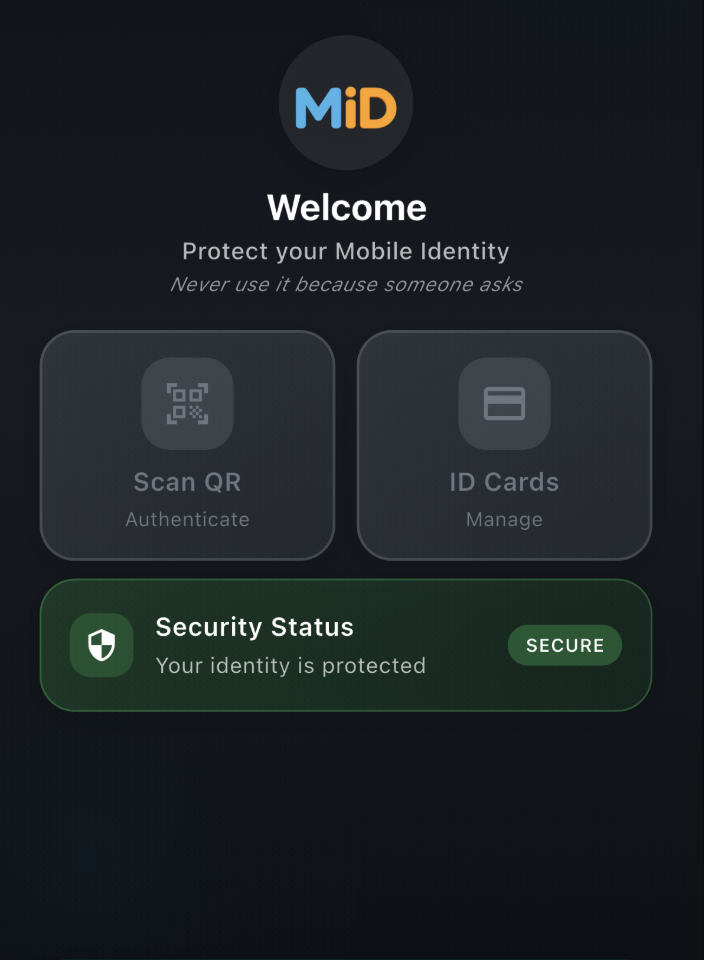Click the MiD logo at top

(346, 104)
